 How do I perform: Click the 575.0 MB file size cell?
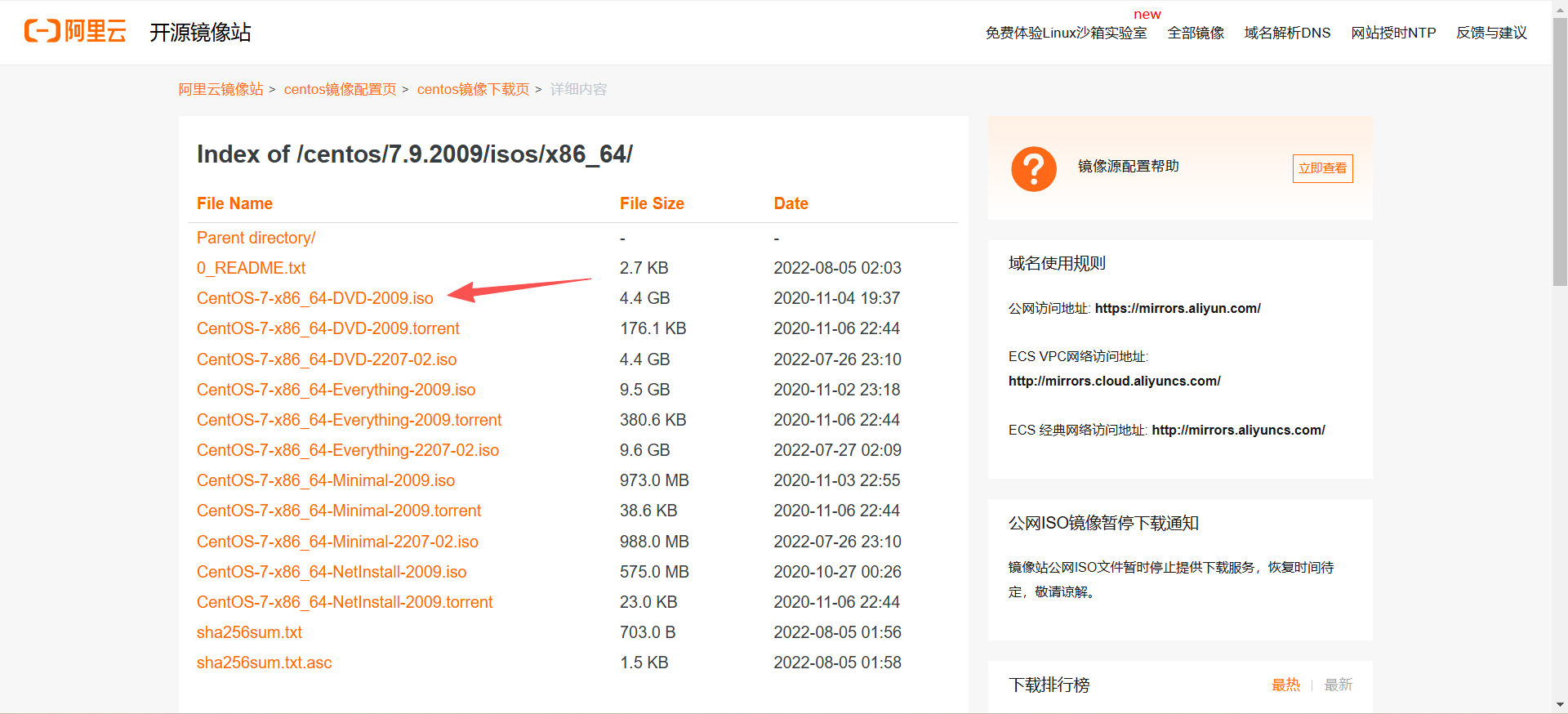pos(654,572)
